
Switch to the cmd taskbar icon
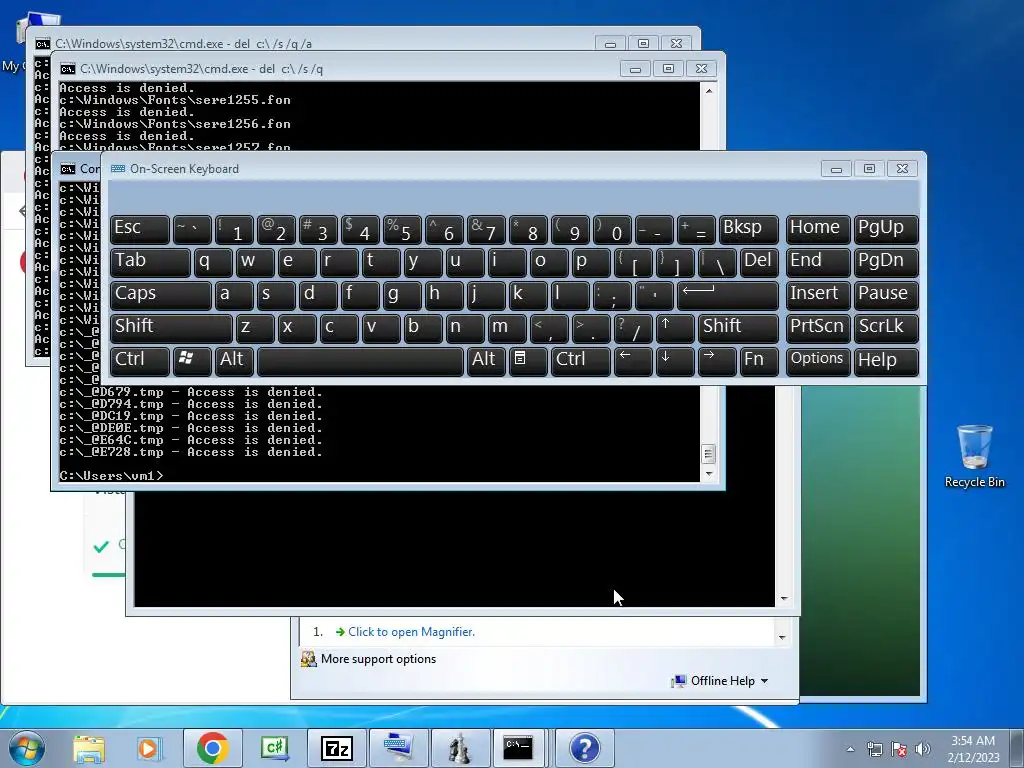click(x=518, y=748)
